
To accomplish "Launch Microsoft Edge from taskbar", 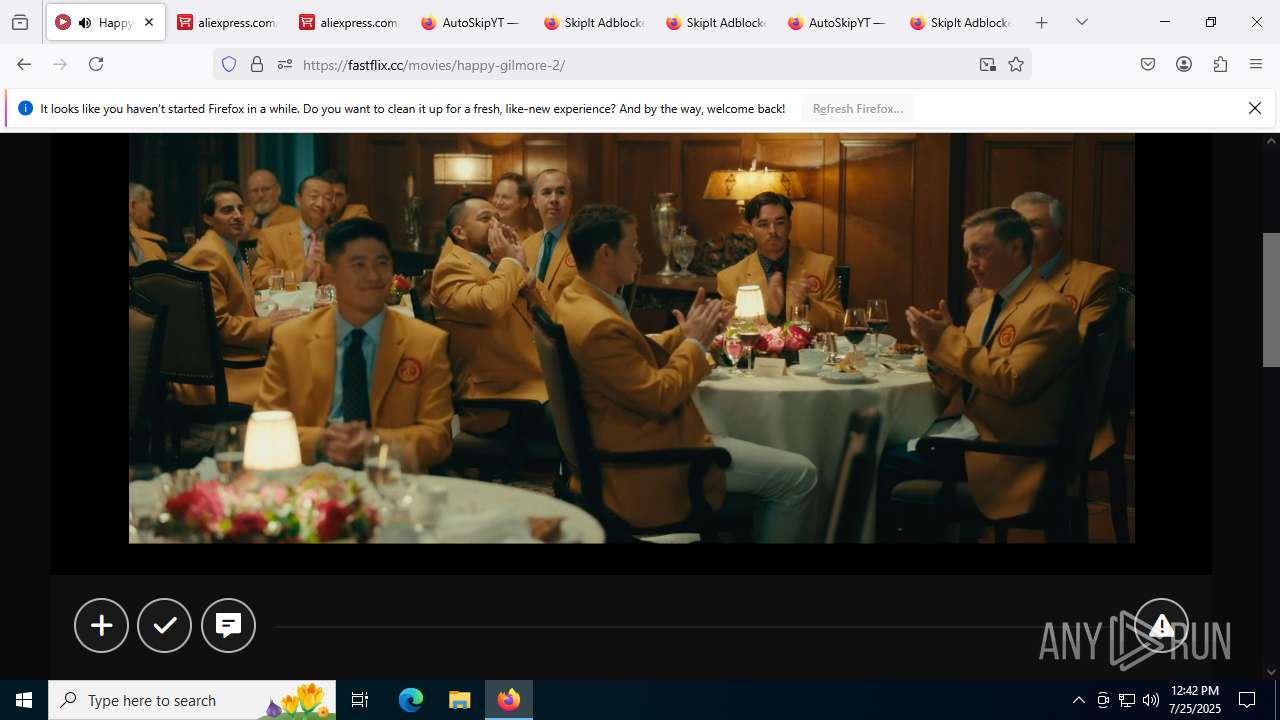I will point(411,700).
